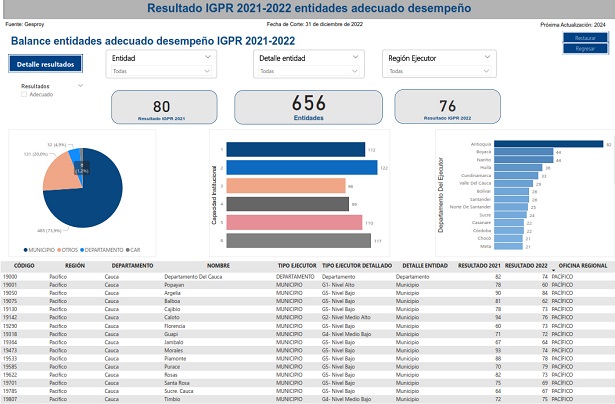The height and width of the screenshot is (404, 615).
Task: Select the 'Popayan' name cell
Action: click(174, 285)
